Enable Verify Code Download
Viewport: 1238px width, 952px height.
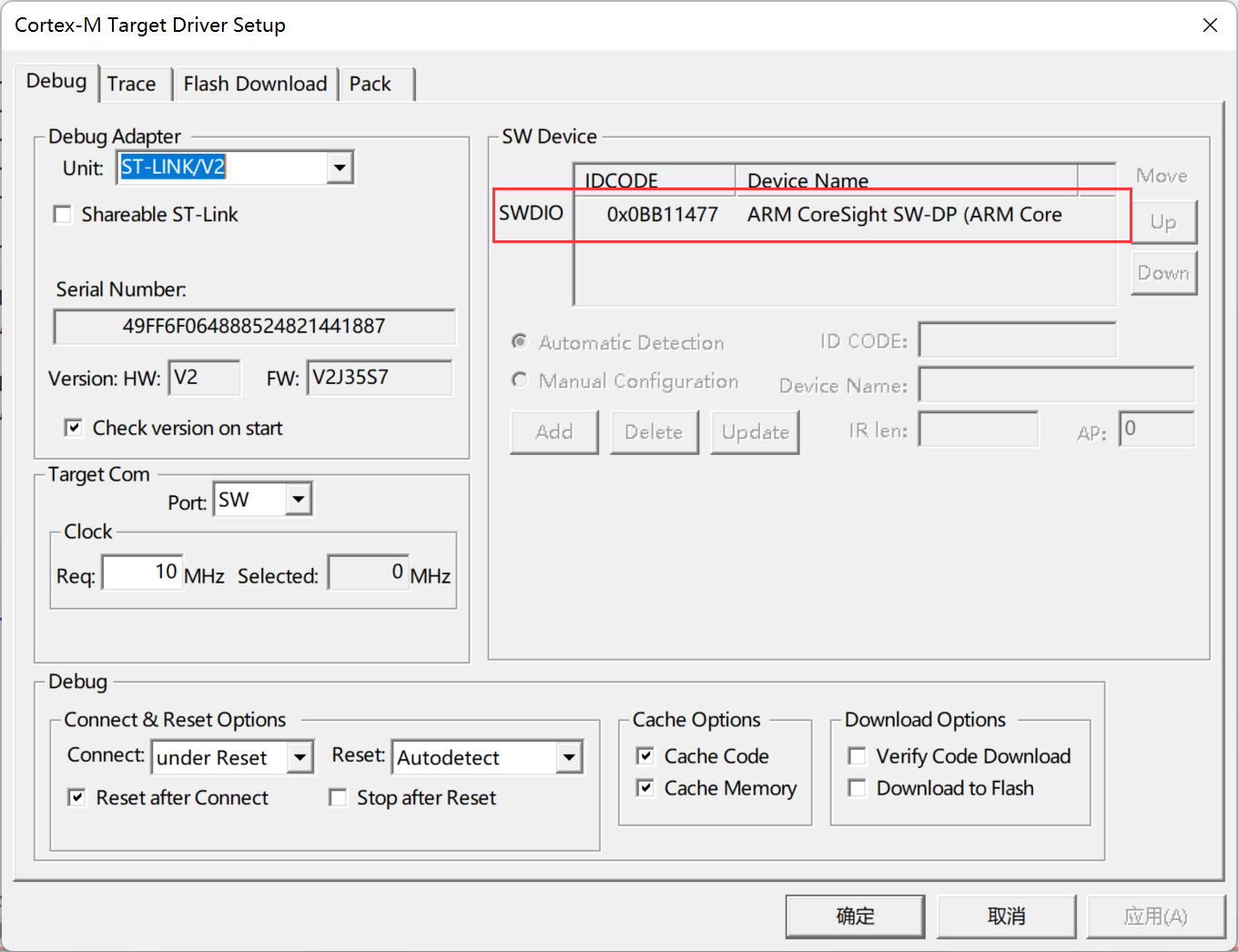pos(857,756)
